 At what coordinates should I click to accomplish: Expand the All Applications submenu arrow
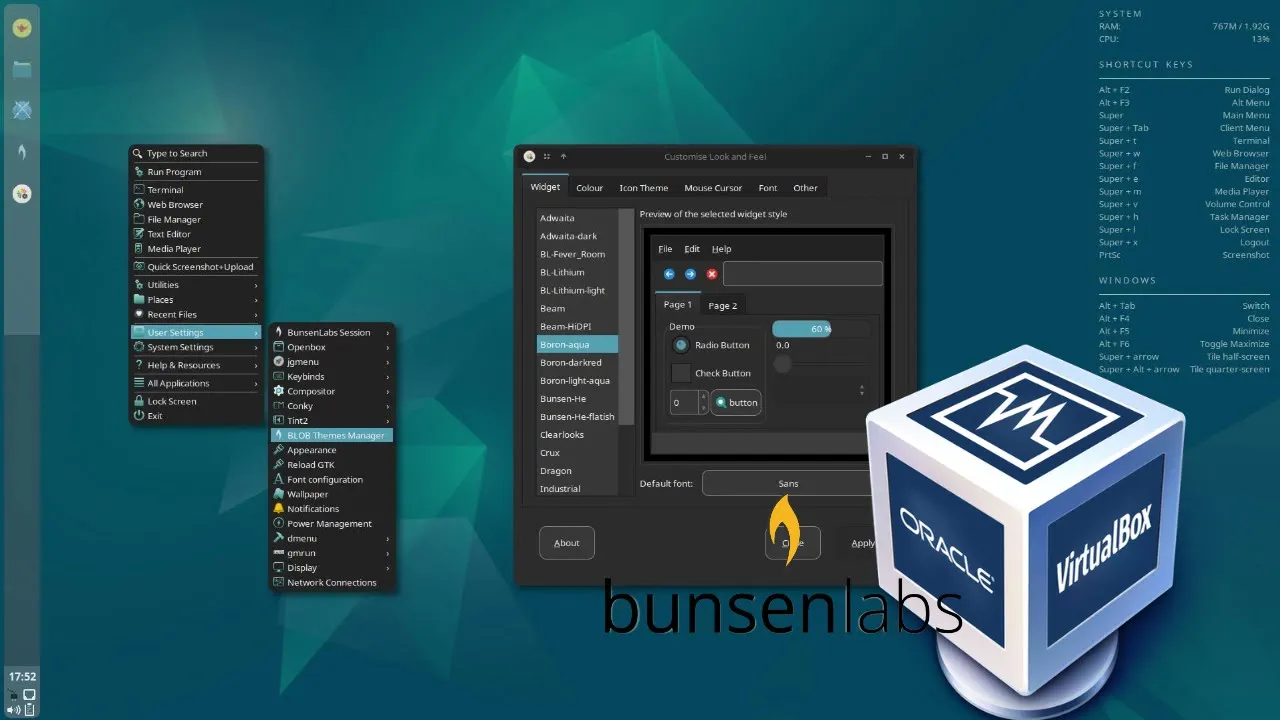[256, 383]
